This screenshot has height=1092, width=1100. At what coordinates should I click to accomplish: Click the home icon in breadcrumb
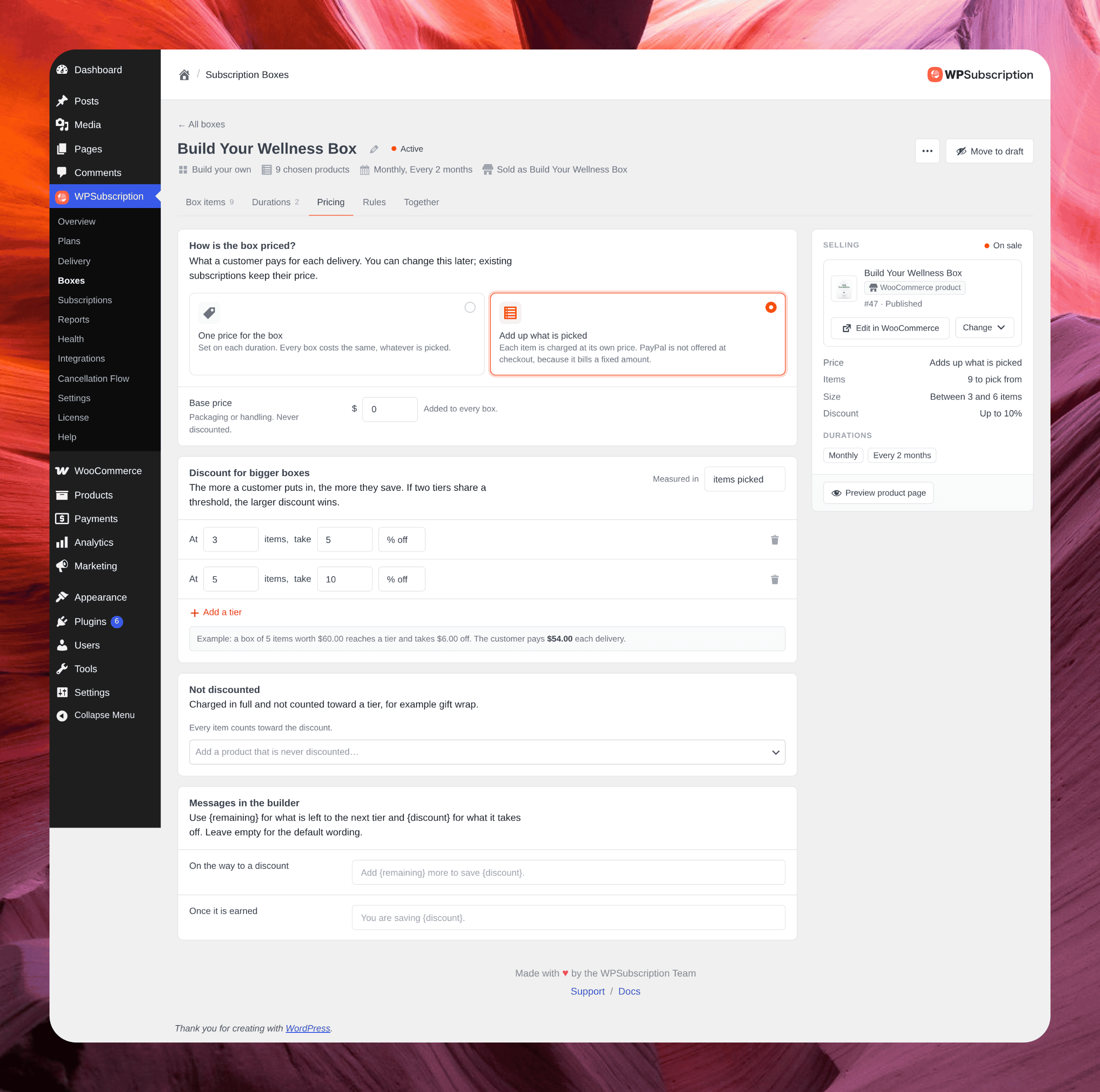[x=184, y=75]
